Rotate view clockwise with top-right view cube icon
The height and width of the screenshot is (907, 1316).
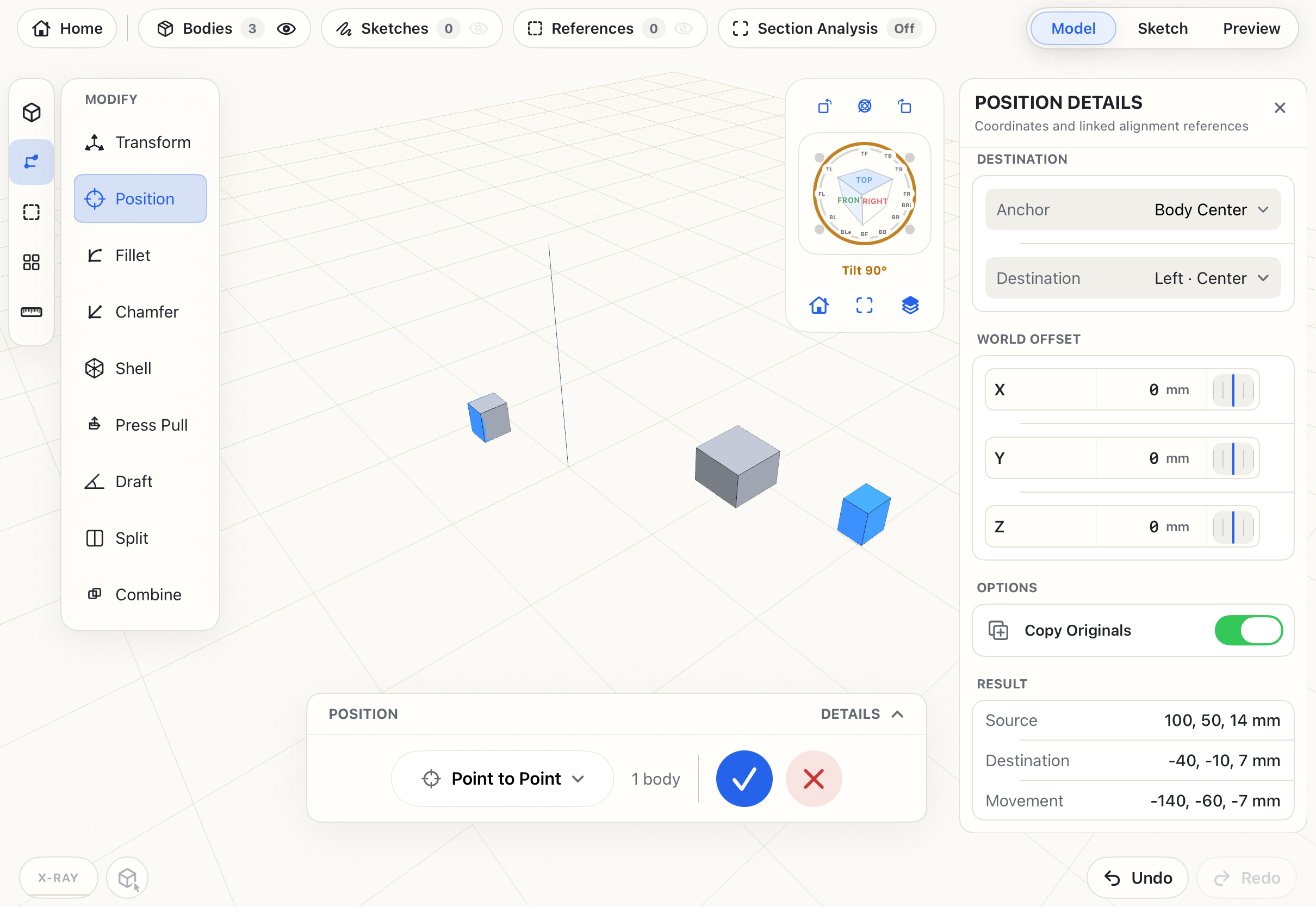coord(904,106)
